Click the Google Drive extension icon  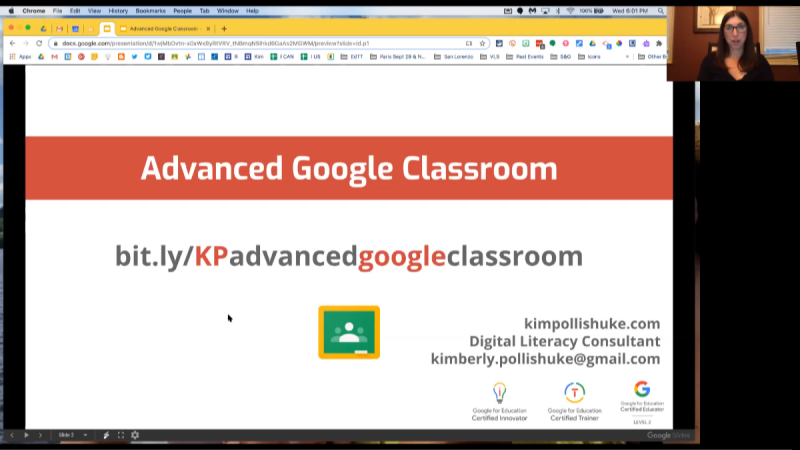[592, 43]
